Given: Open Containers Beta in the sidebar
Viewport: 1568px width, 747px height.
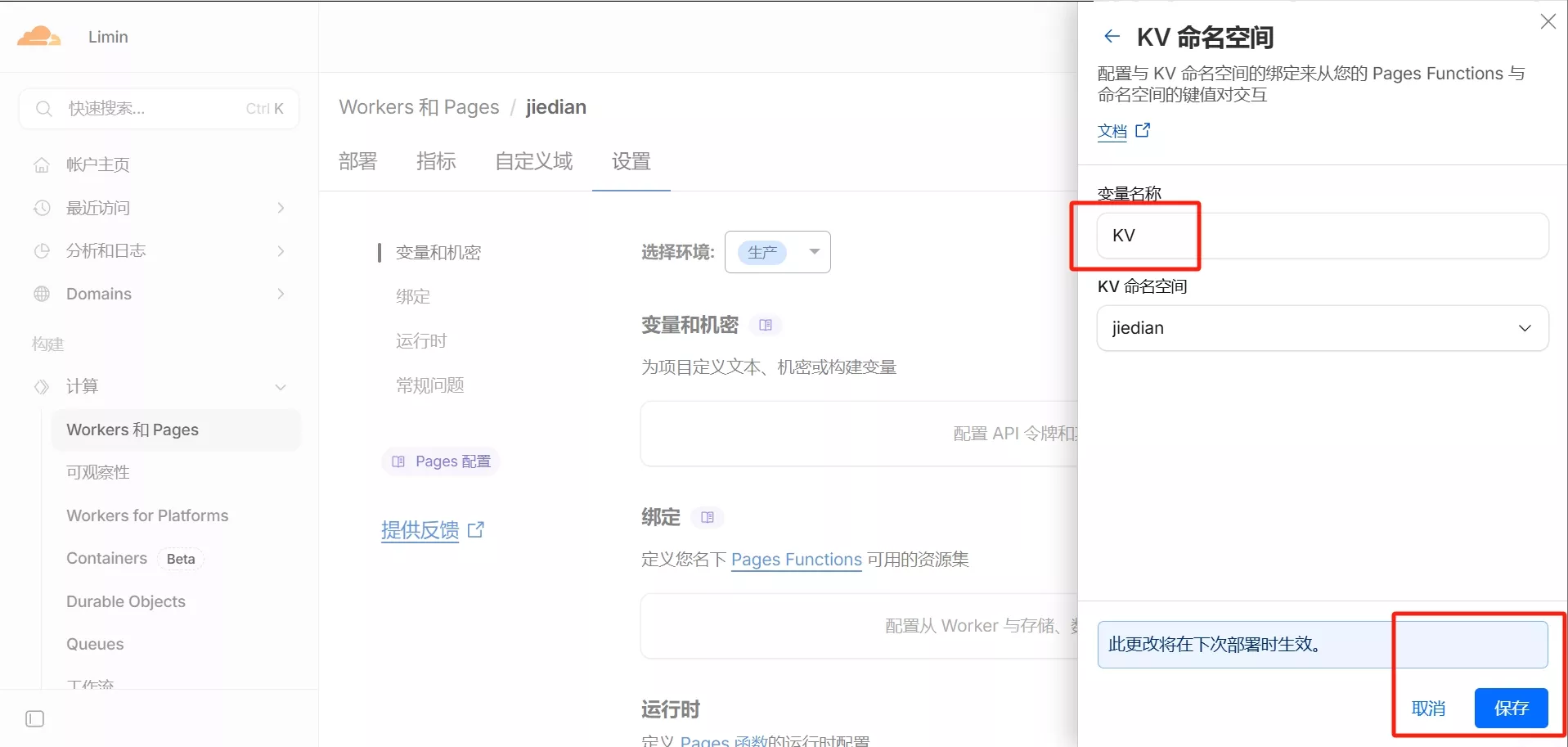Looking at the screenshot, I should click(x=134, y=558).
